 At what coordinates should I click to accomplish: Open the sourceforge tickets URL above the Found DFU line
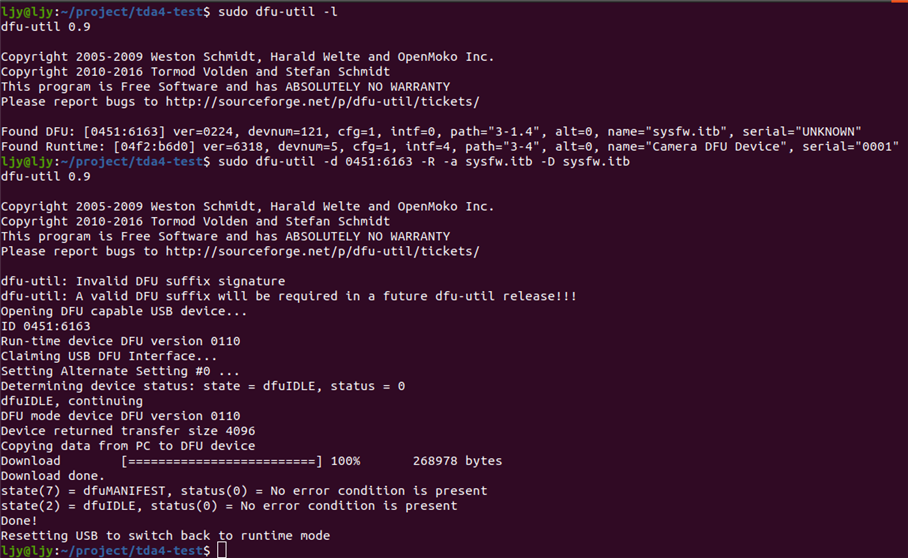click(x=322, y=102)
